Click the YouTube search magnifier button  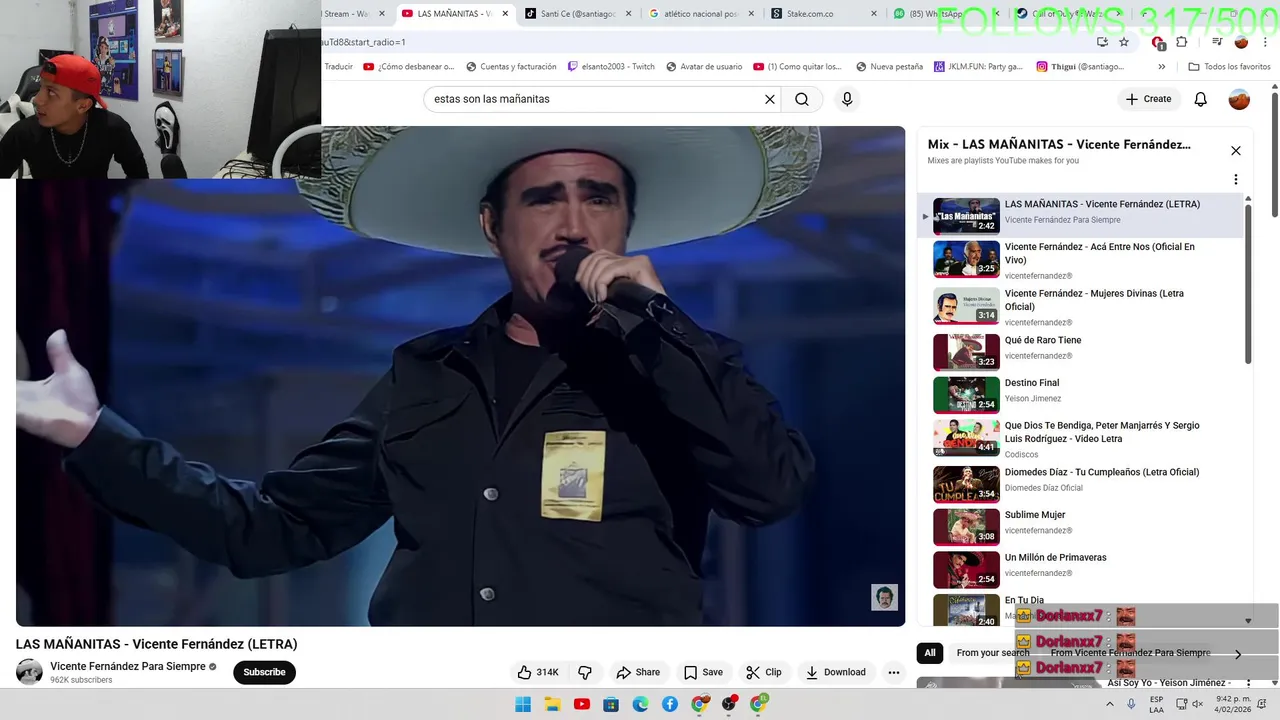[x=802, y=99]
